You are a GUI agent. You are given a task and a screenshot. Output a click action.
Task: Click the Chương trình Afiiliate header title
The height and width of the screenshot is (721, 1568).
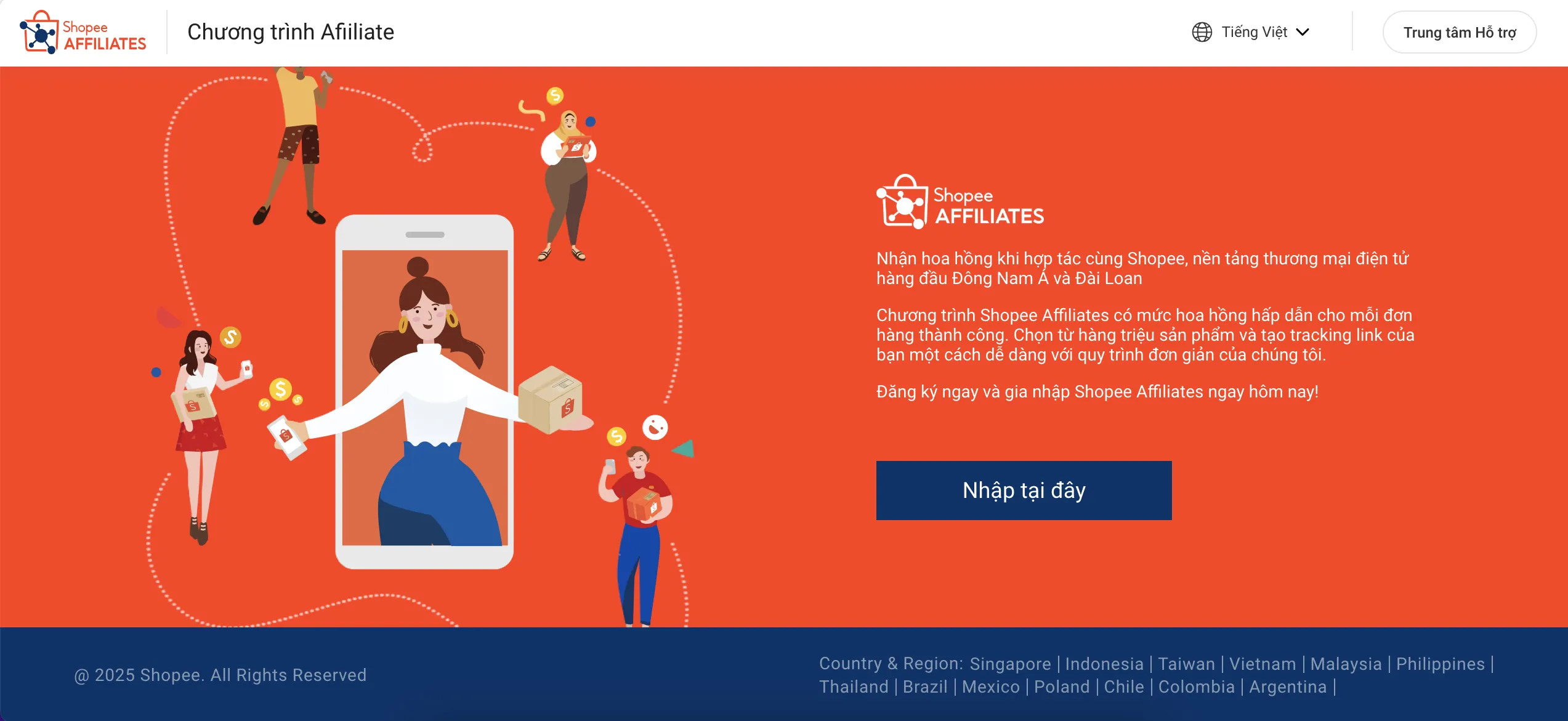click(291, 32)
